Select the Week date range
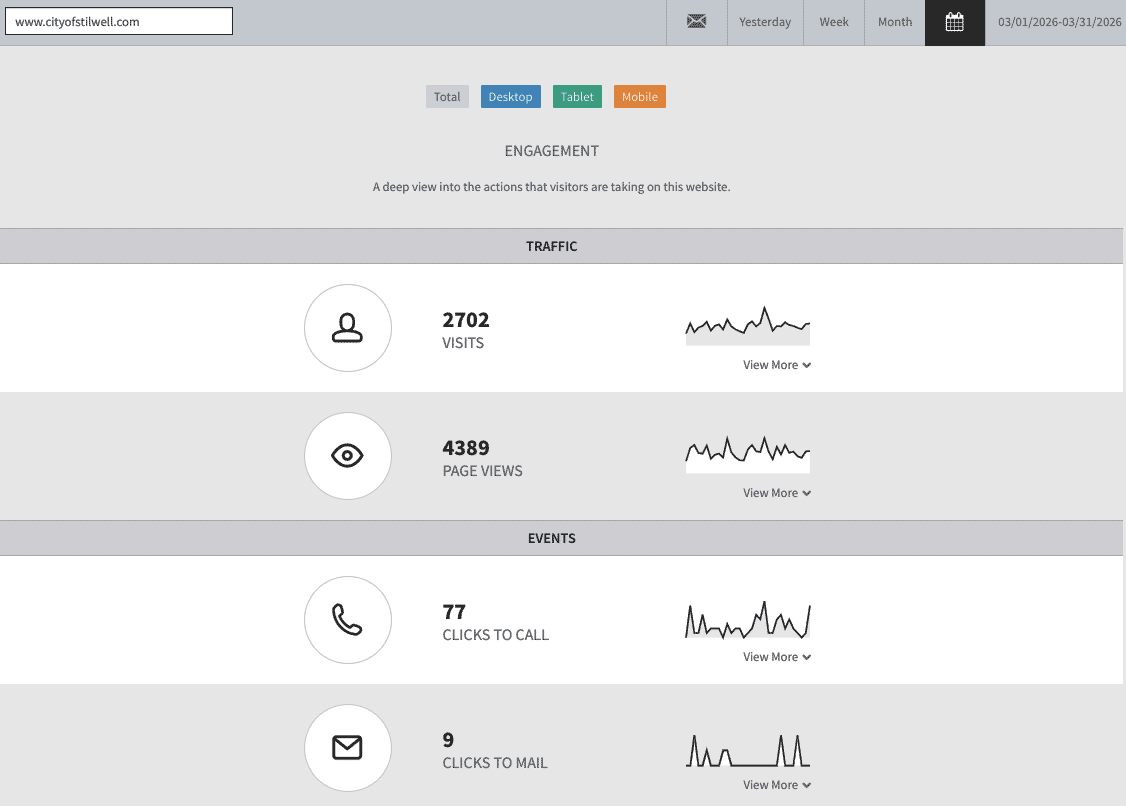1126x806 pixels. (x=834, y=22)
